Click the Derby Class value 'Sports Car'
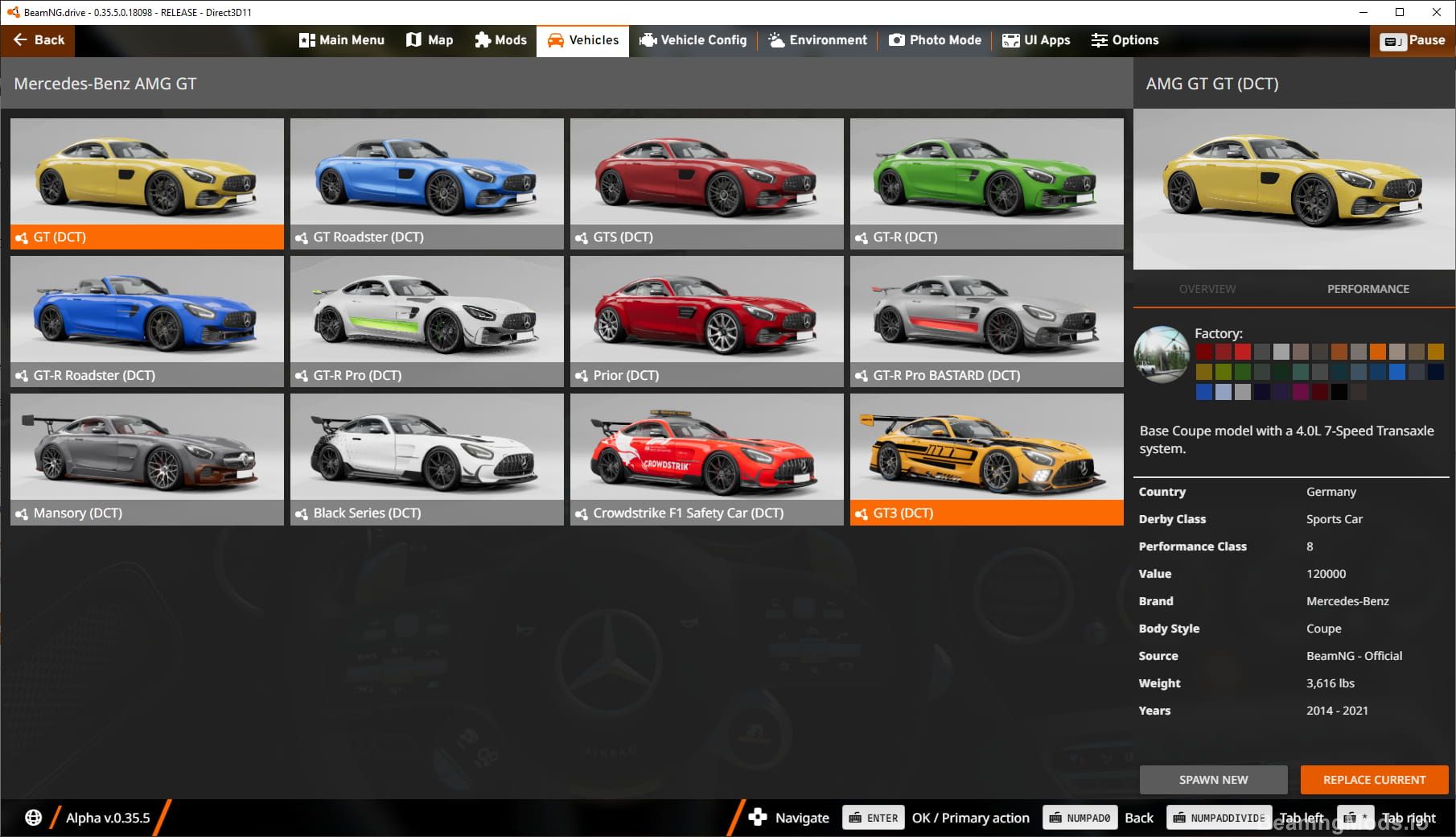Screen dimensions: 1456x837 tap(1335, 519)
